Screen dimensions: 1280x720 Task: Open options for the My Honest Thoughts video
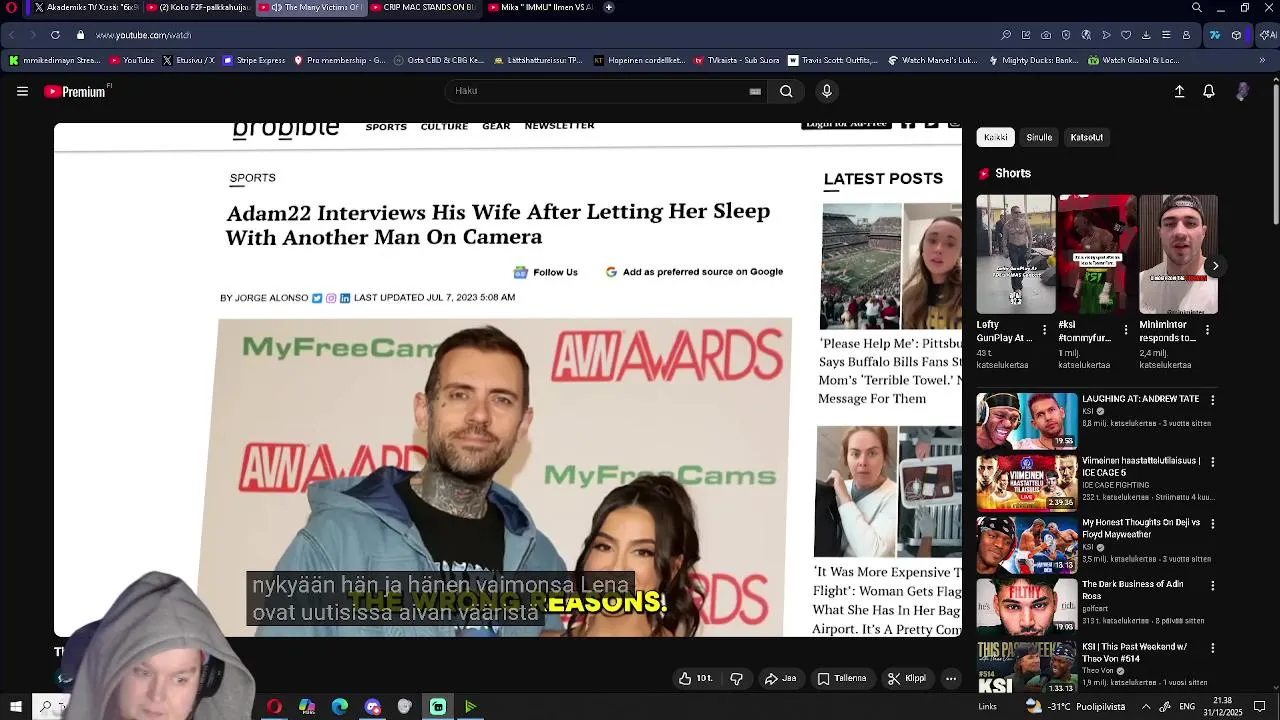point(1212,523)
